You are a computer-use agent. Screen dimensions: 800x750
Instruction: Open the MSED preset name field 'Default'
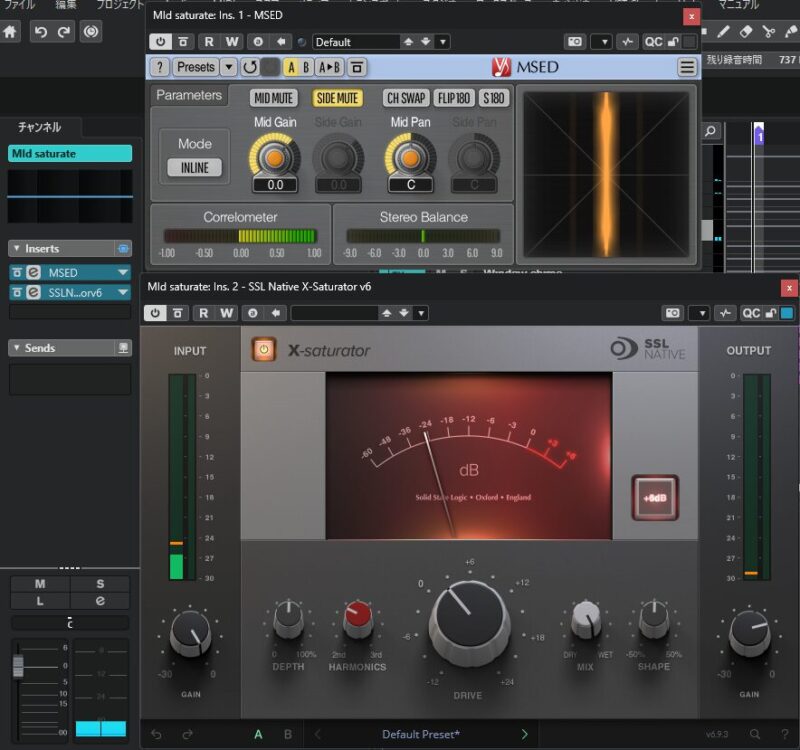tap(356, 42)
